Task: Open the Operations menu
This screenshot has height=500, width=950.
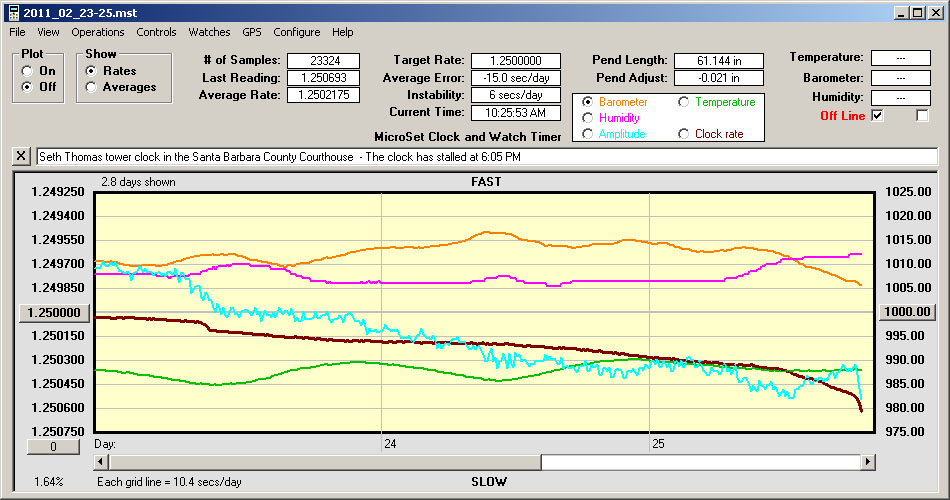Action: tap(98, 32)
